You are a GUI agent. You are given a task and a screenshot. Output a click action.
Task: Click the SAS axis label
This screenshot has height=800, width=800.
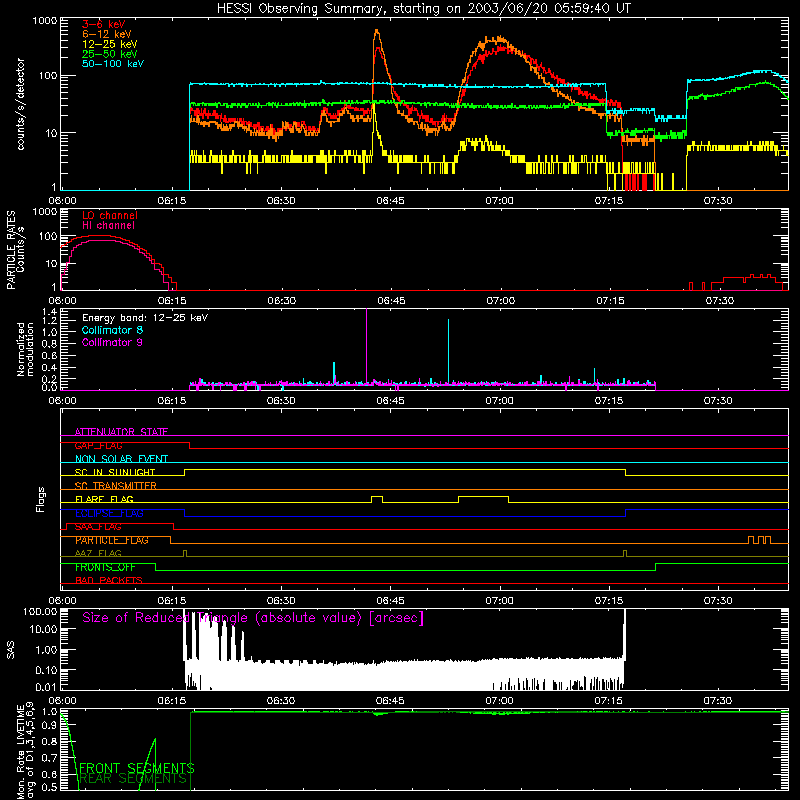[x=10, y=649]
